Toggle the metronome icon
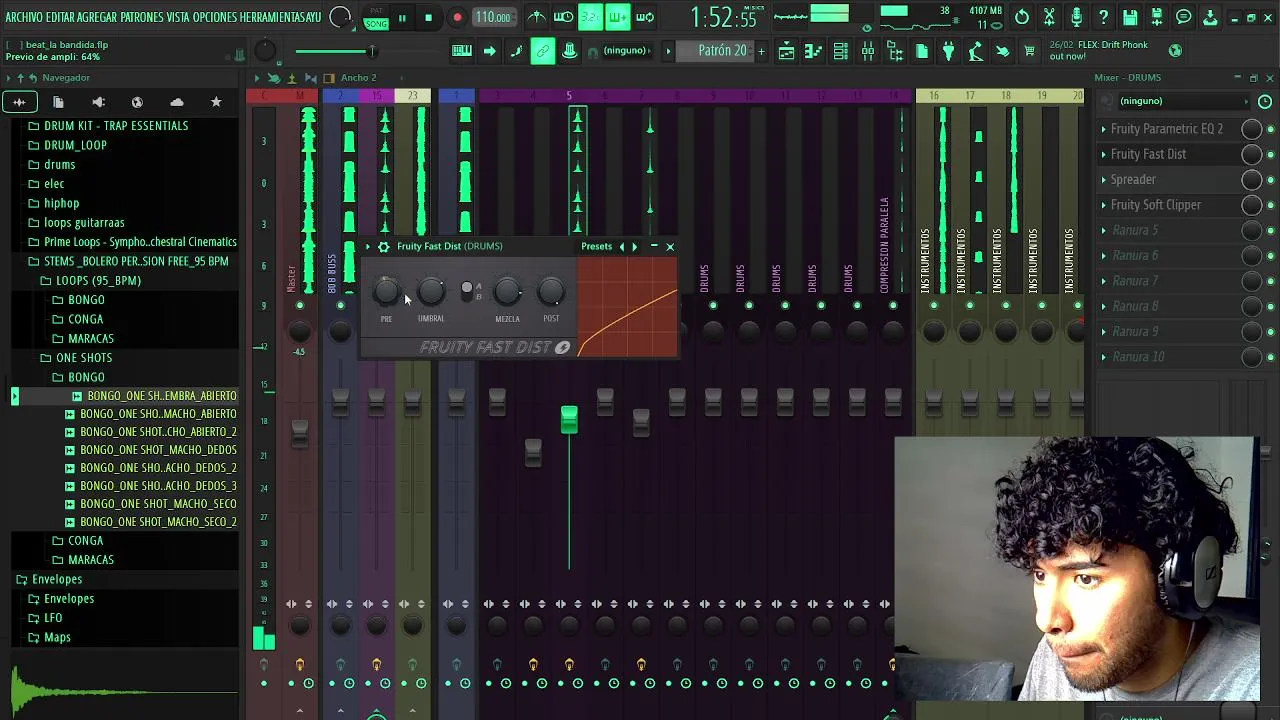 [x=537, y=17]
